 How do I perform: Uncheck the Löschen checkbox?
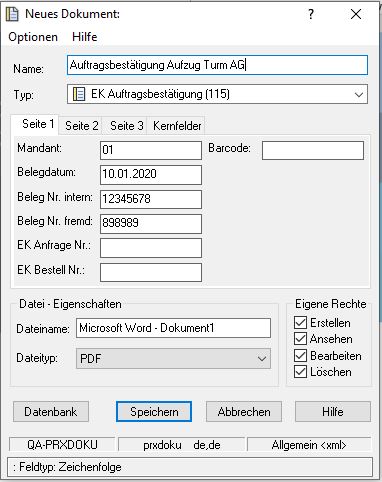[x=300, y=372]
